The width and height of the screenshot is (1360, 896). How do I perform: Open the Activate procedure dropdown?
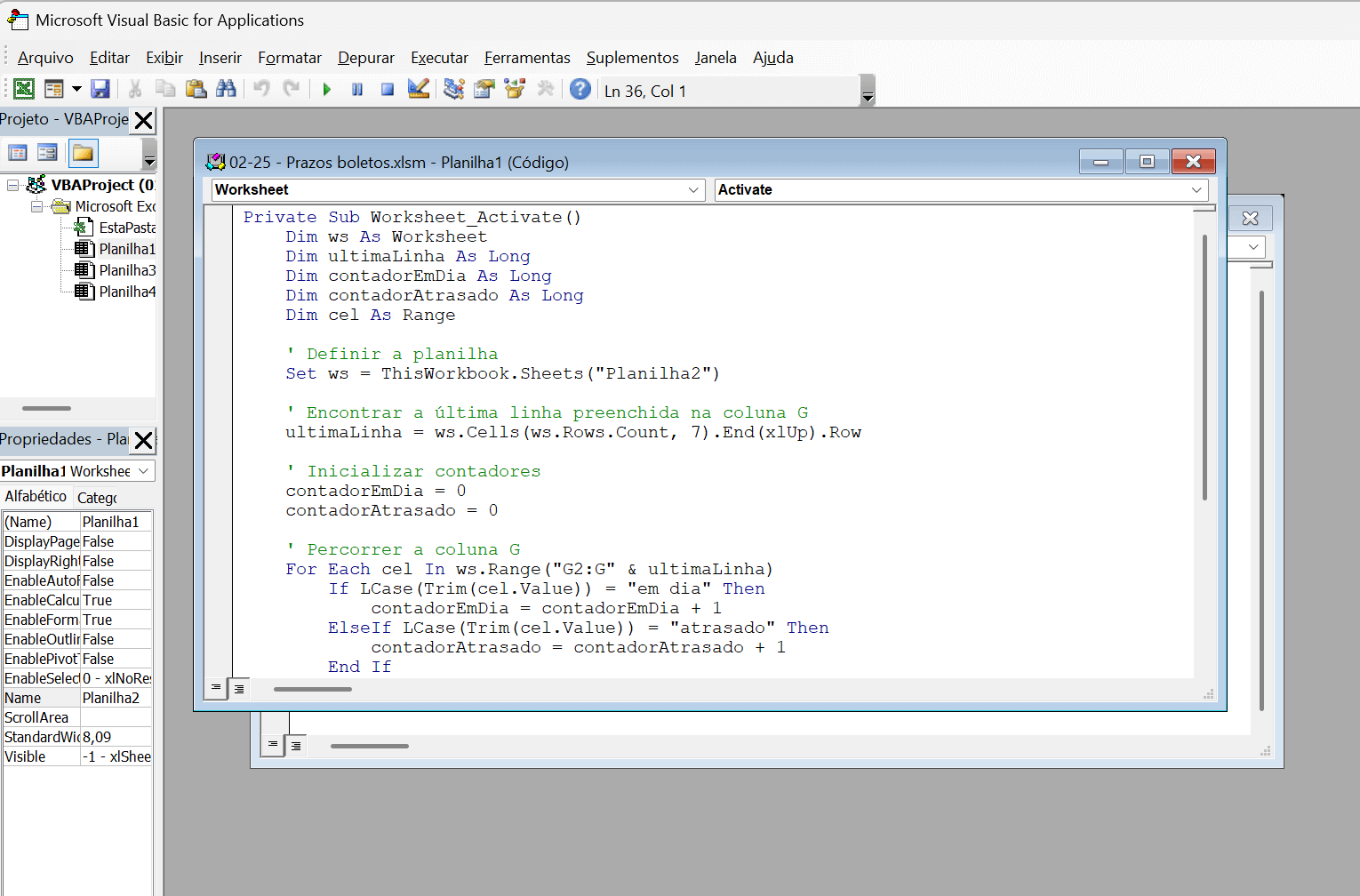point(1196,189)
